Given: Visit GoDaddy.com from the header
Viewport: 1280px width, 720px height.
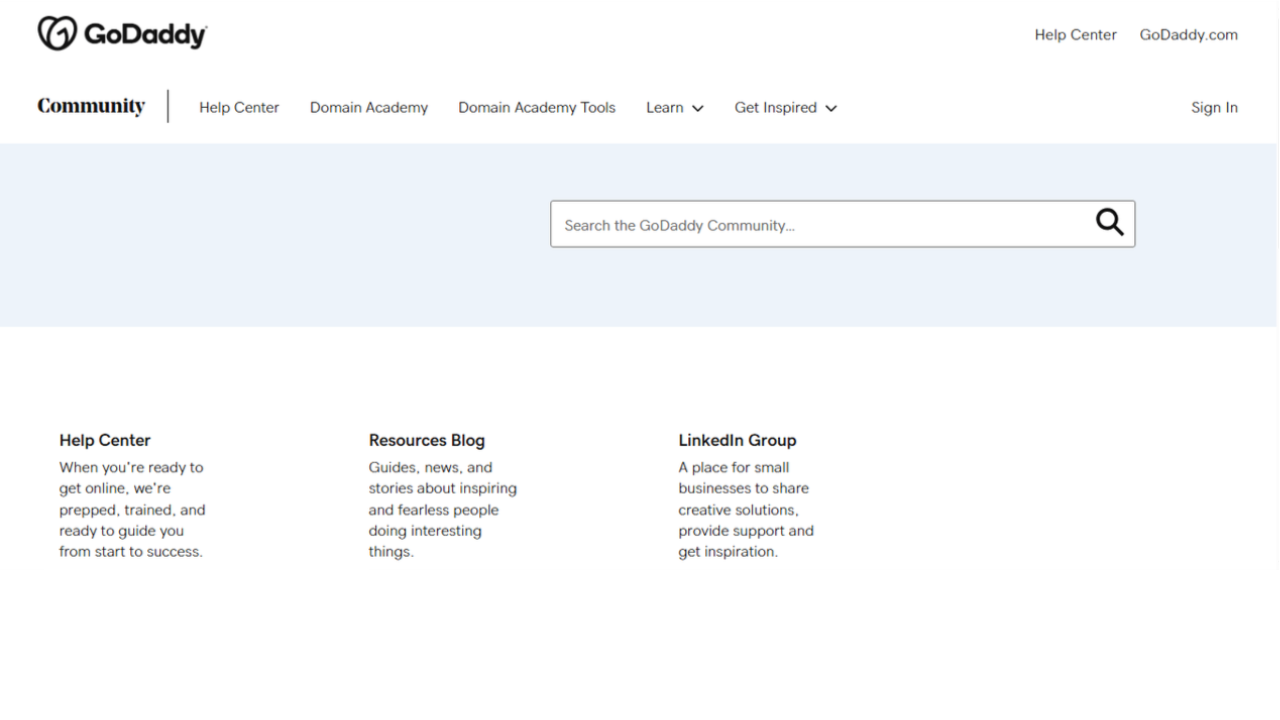Looking at the screenshot, I should click(1188, 34).
